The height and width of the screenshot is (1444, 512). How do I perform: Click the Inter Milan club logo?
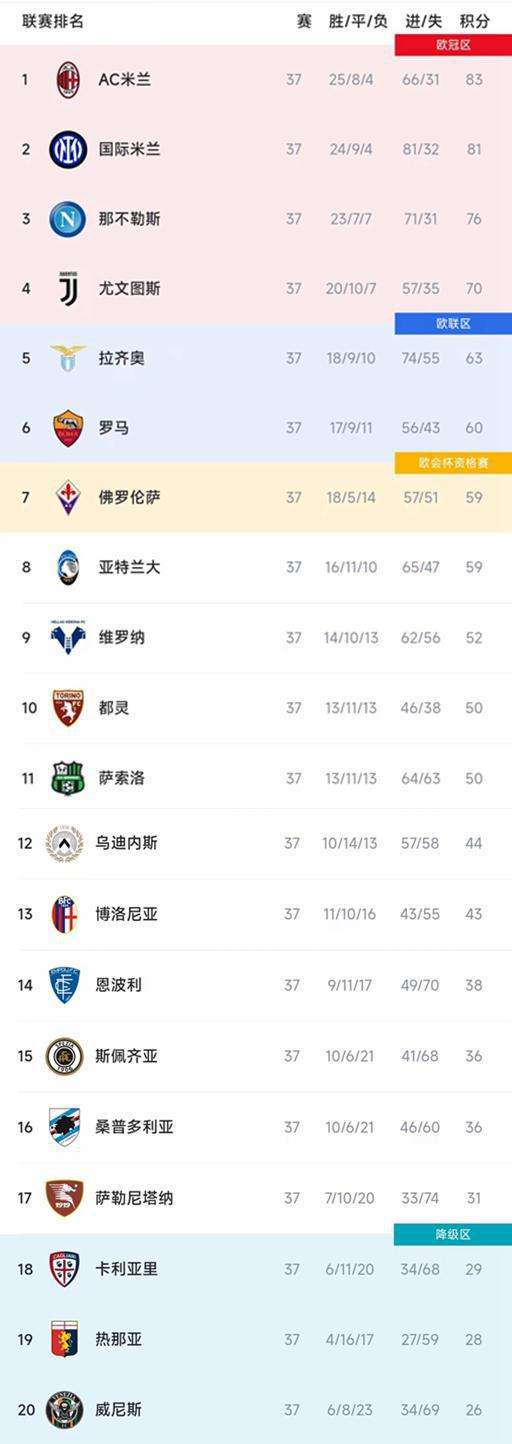coord(68,149)
